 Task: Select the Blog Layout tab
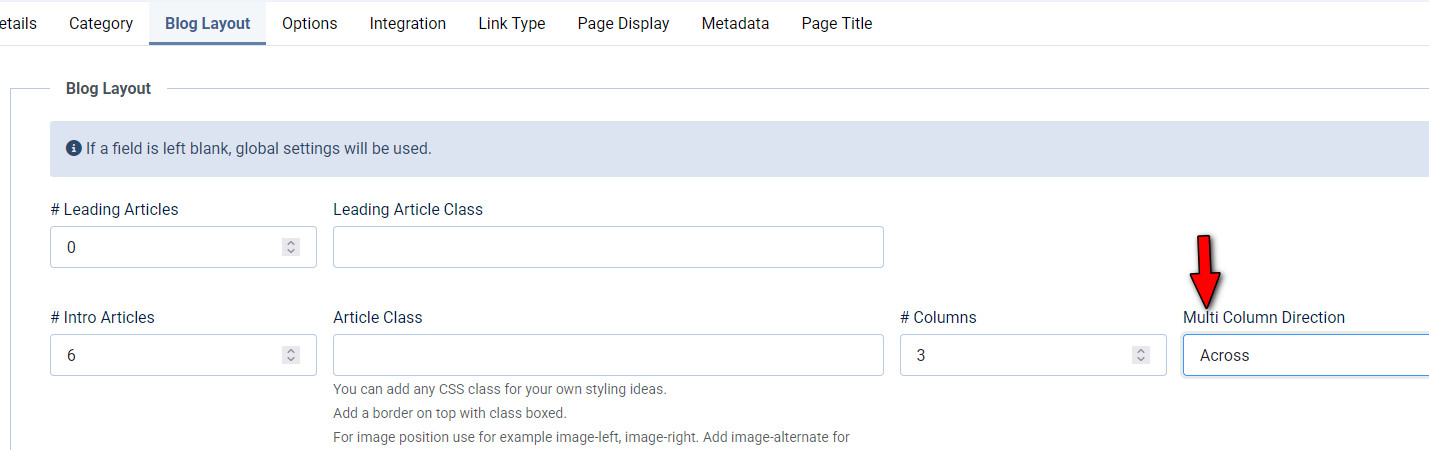click(x=207, y=23)
